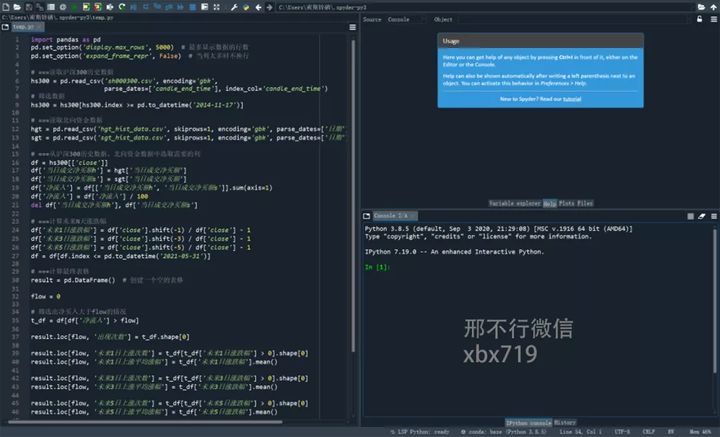Re-run the last script
The image size is (720, 437).
click(x=122, y=7)
